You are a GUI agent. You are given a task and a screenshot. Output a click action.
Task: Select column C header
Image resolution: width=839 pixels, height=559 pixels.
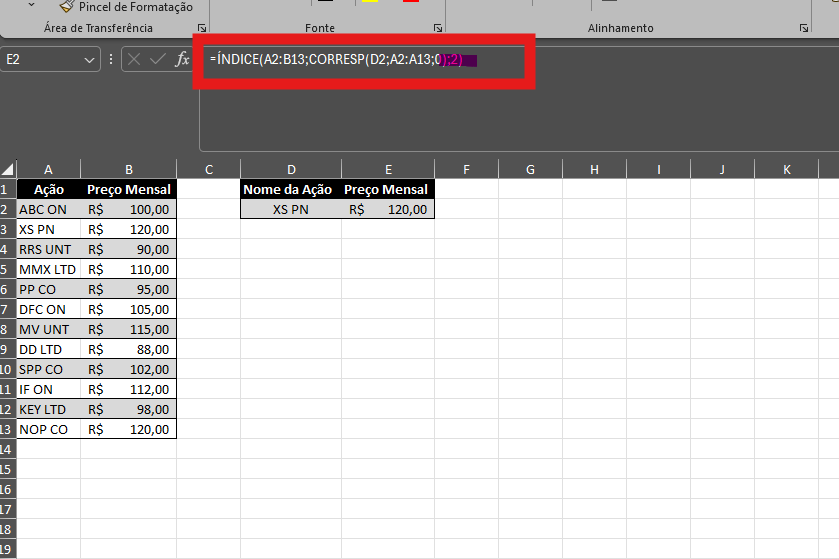209,170
